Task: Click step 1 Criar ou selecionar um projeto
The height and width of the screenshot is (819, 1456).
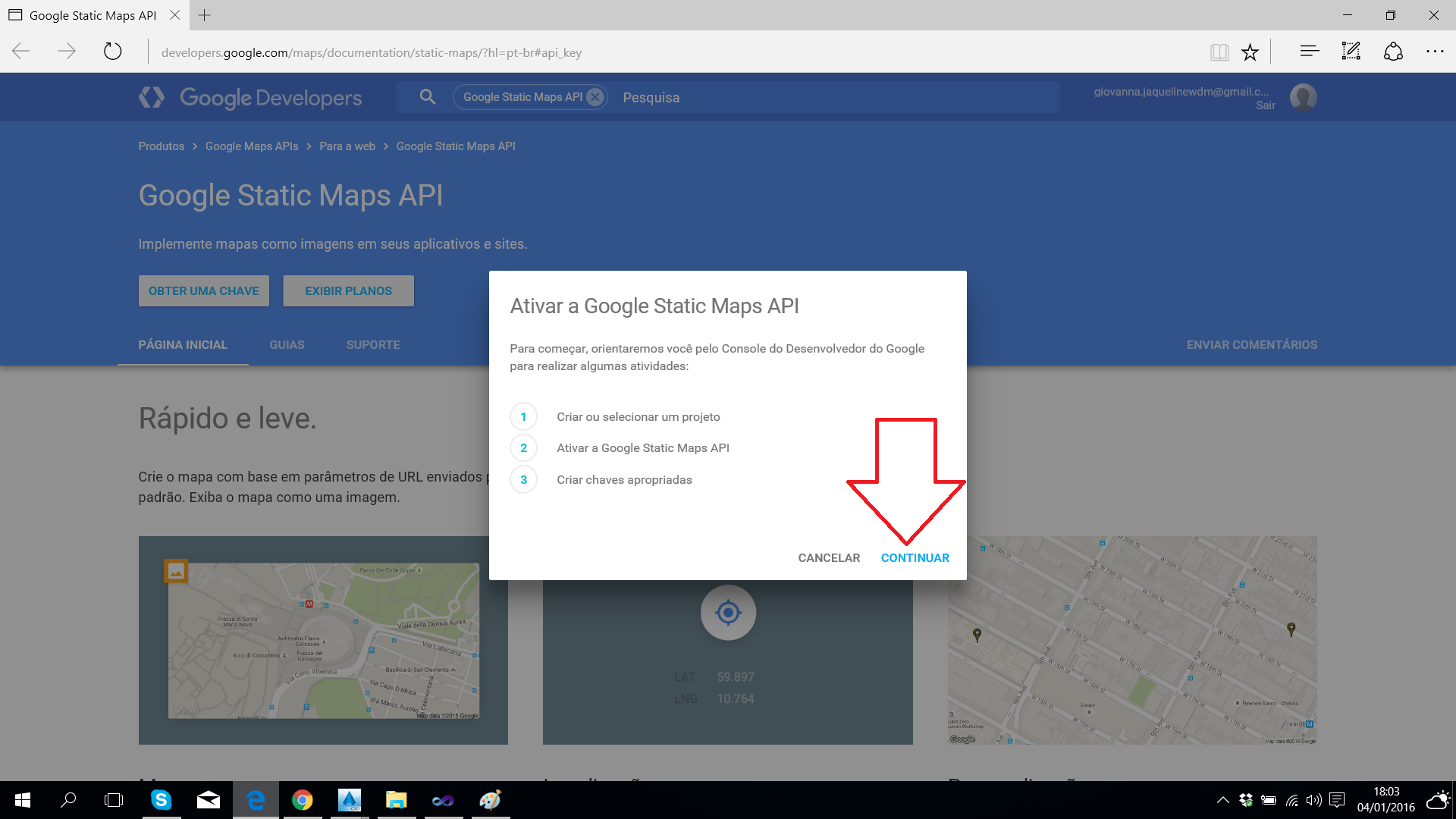Action: (x=639, y=417)
